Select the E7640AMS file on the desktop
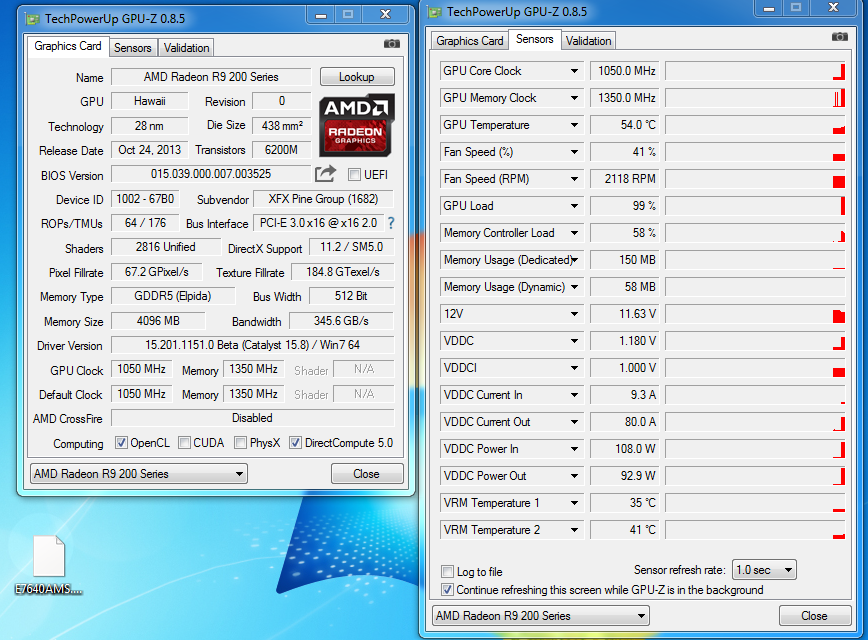The image size is (868, 640). tap(49, 565)
